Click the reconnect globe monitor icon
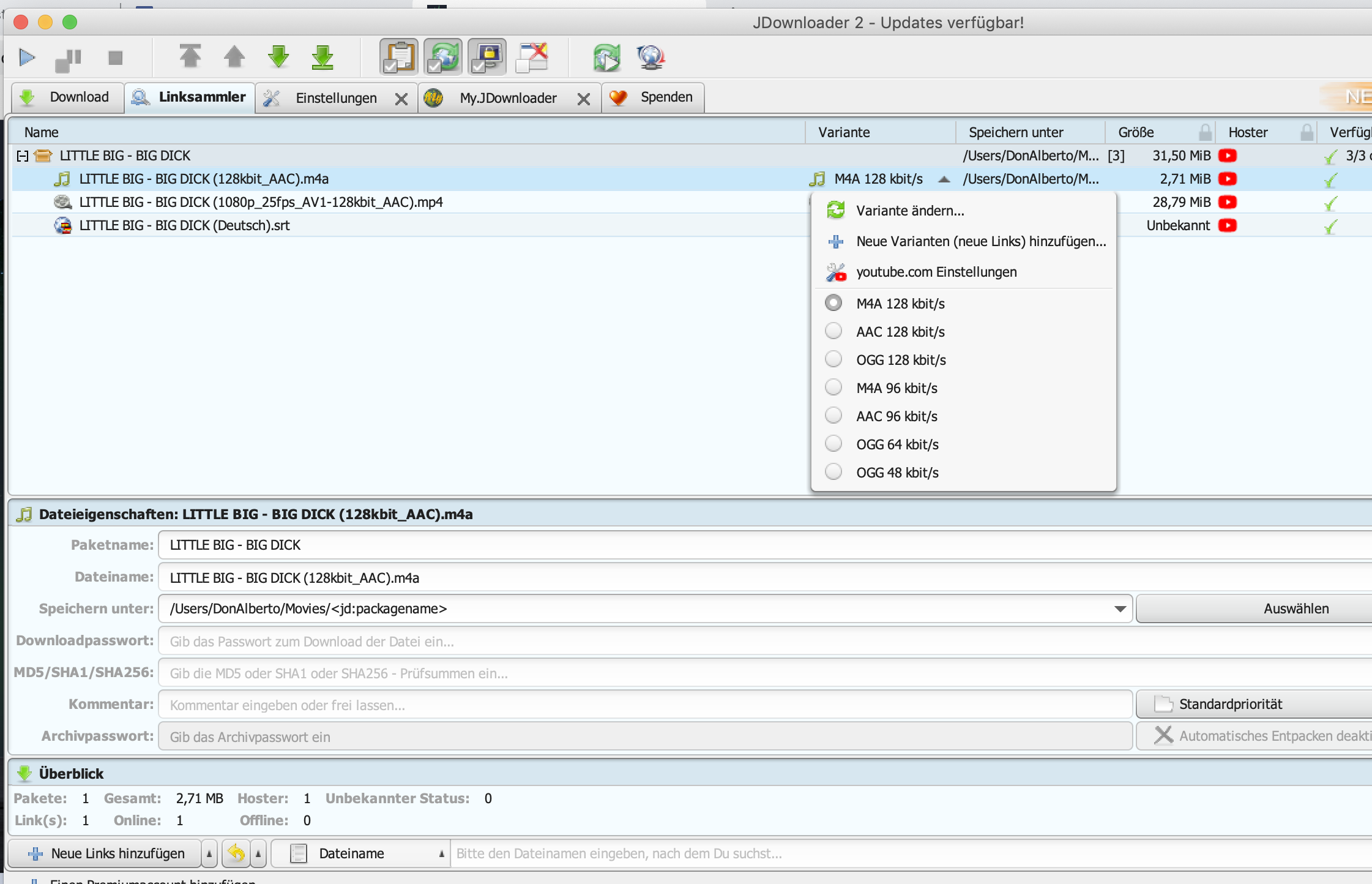The width and height of the screenshot is (1372, 884). (651, 58)
